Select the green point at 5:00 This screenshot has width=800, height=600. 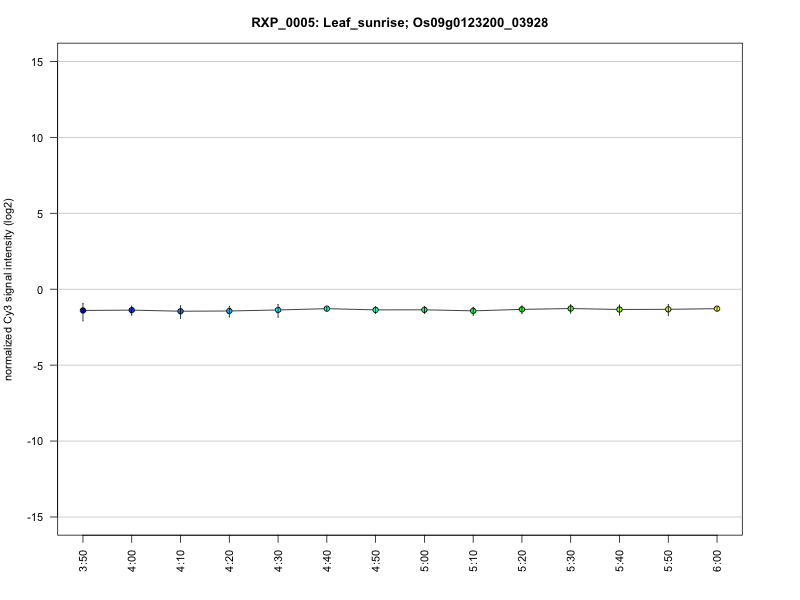click(424, 310)
